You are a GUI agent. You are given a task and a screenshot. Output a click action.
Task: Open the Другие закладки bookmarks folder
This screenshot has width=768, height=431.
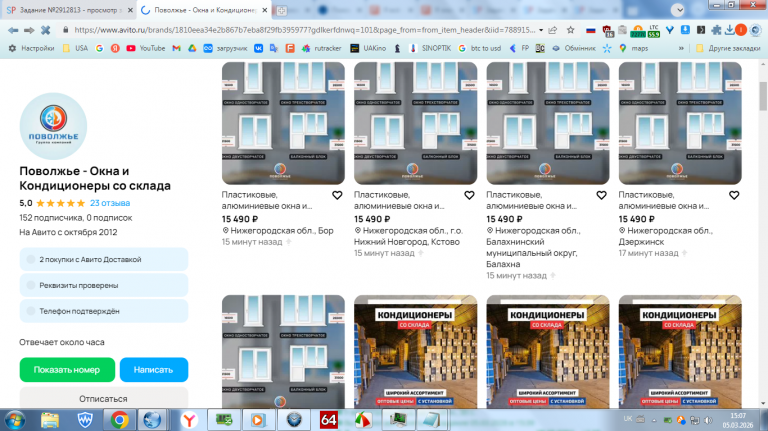tap(728, 48)
